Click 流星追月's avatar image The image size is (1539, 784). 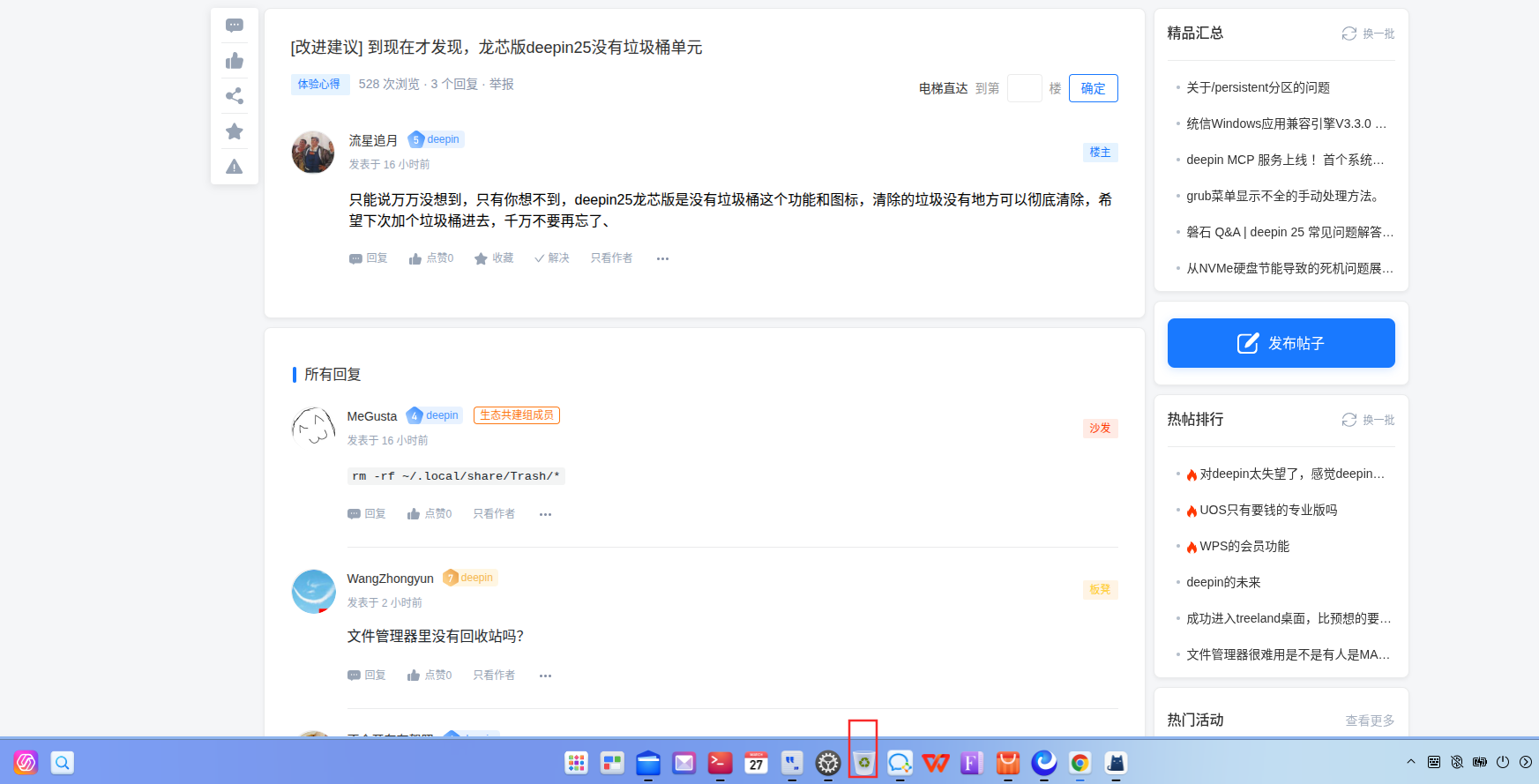click(313, 153)
